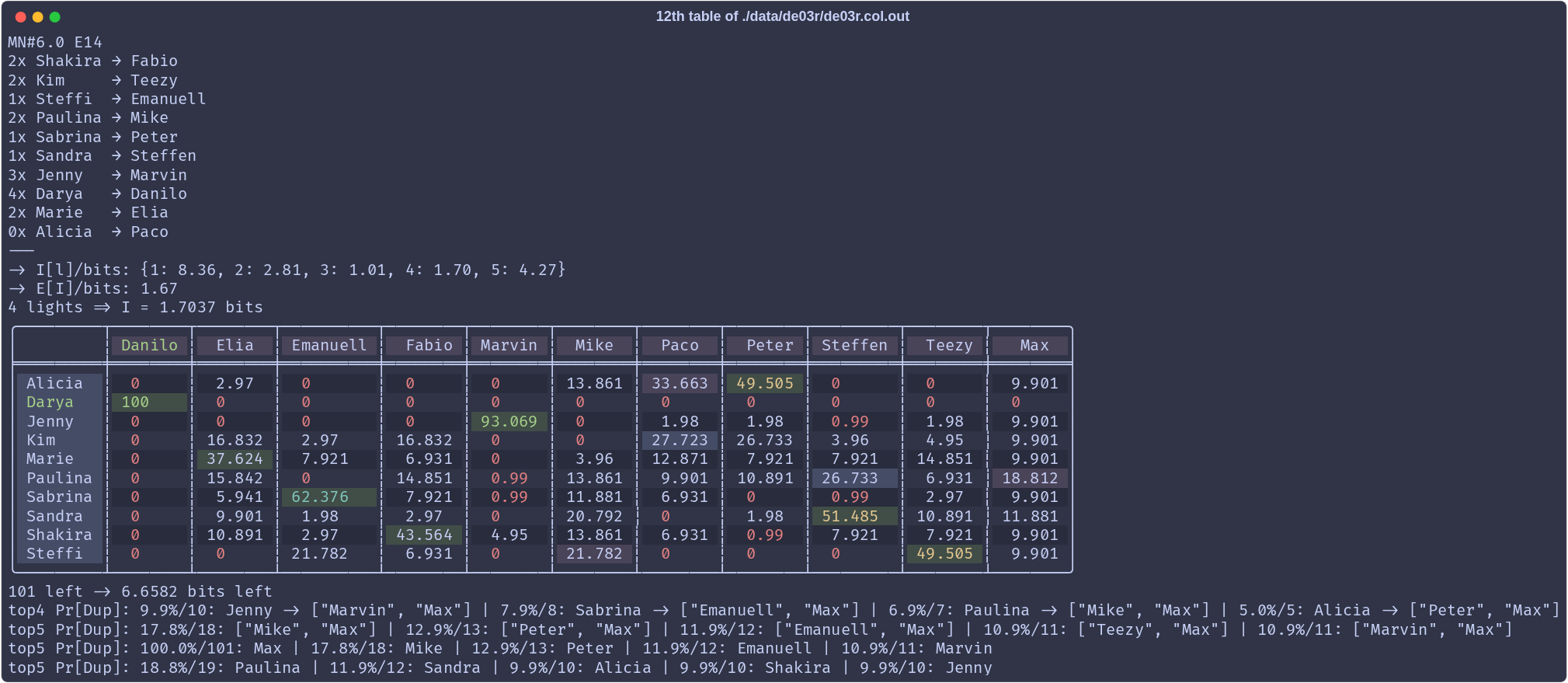Image resolution: width=1568 pixels, height=683 pixels.
Task: Click the 'Sabrina' row label
Action: coord(59,497)
